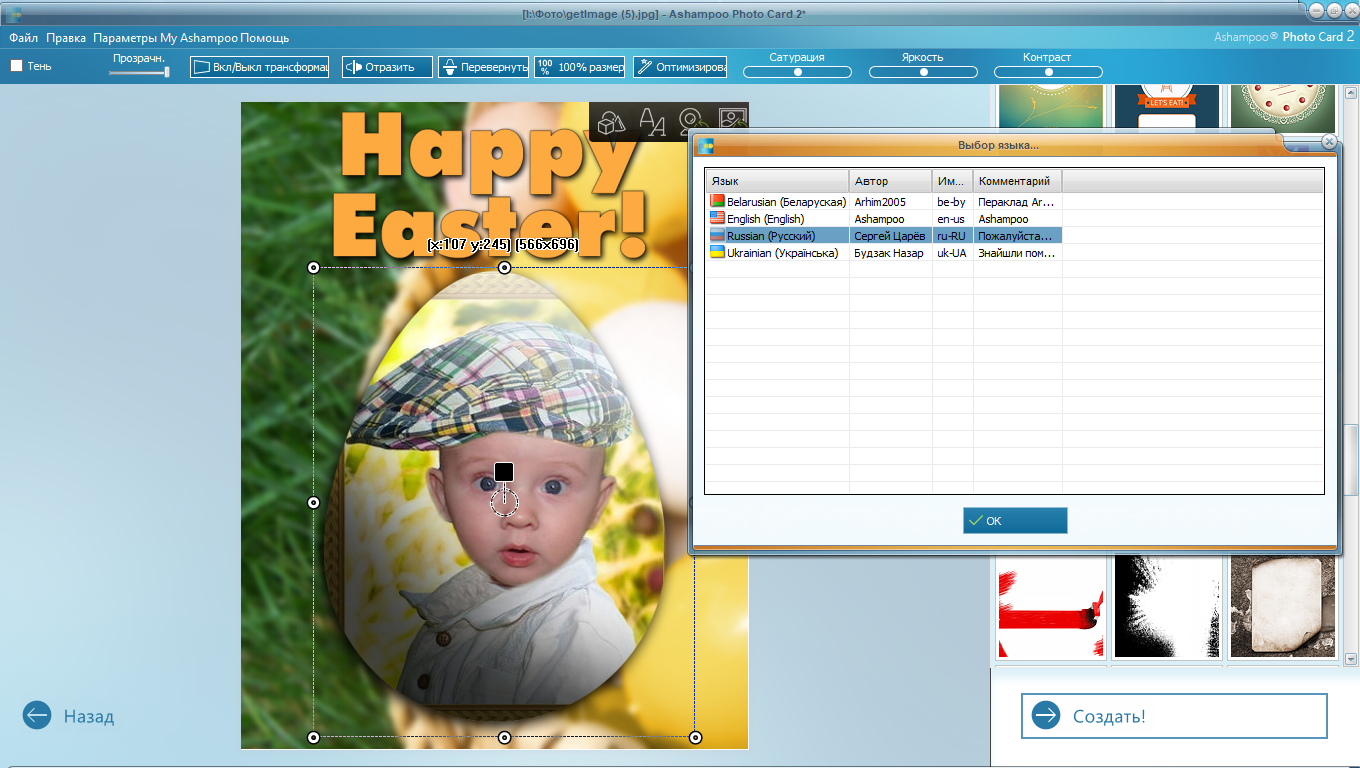This screenshot has height=768, width=1360.
Task: Toggle the Тень checkbox
Action: (16, 66)
